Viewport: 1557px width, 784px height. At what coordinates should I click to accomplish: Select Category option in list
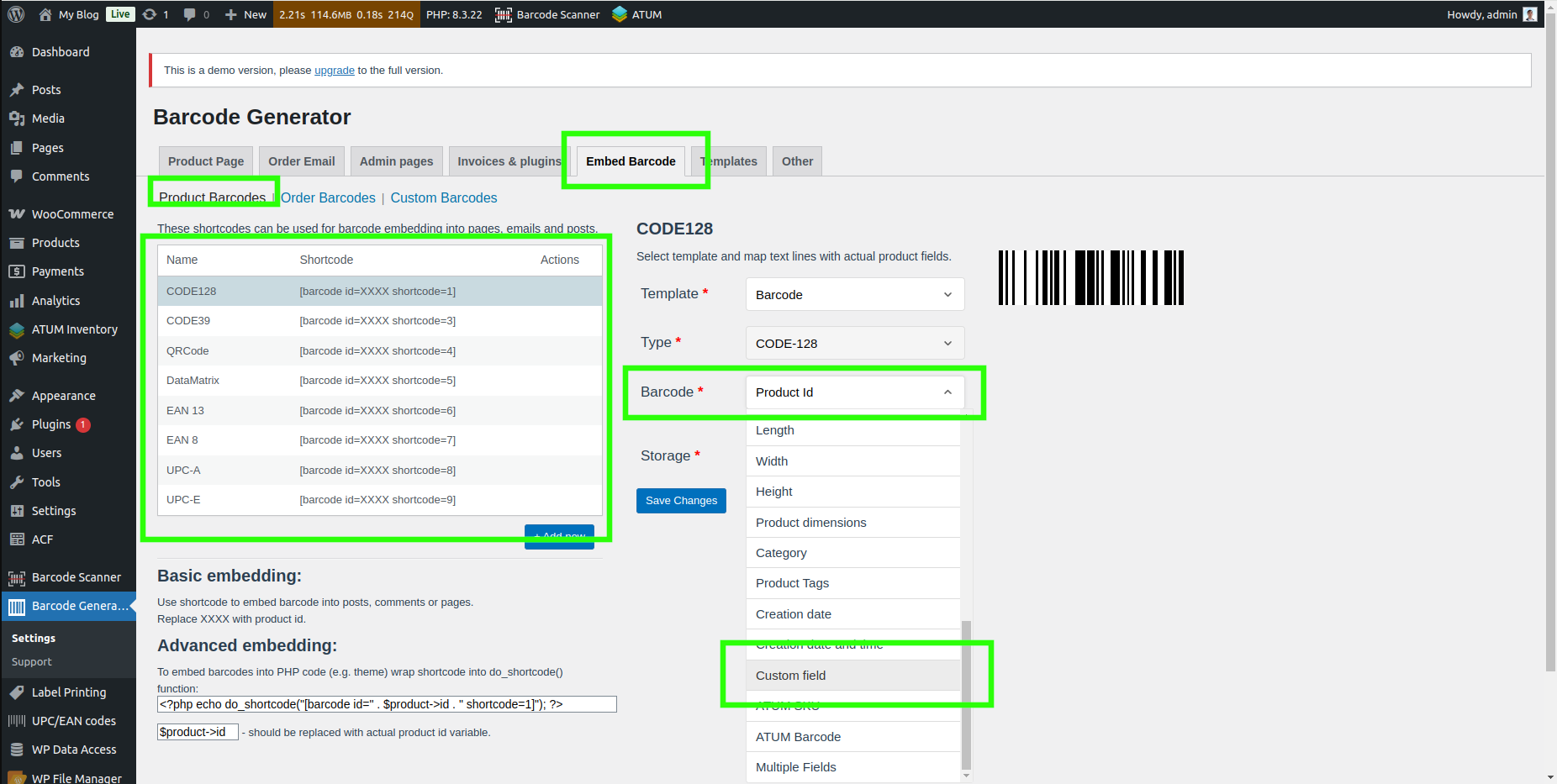[852, 553]
